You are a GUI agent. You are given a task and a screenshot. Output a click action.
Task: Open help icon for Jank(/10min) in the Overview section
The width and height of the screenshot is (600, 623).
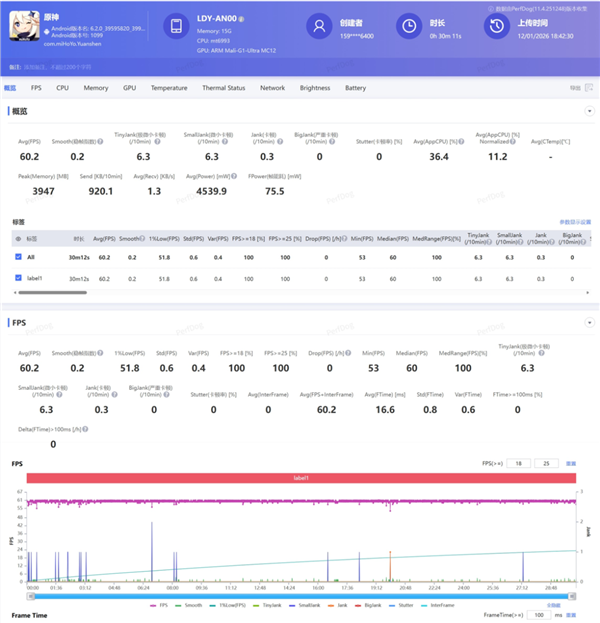[280, 141]
